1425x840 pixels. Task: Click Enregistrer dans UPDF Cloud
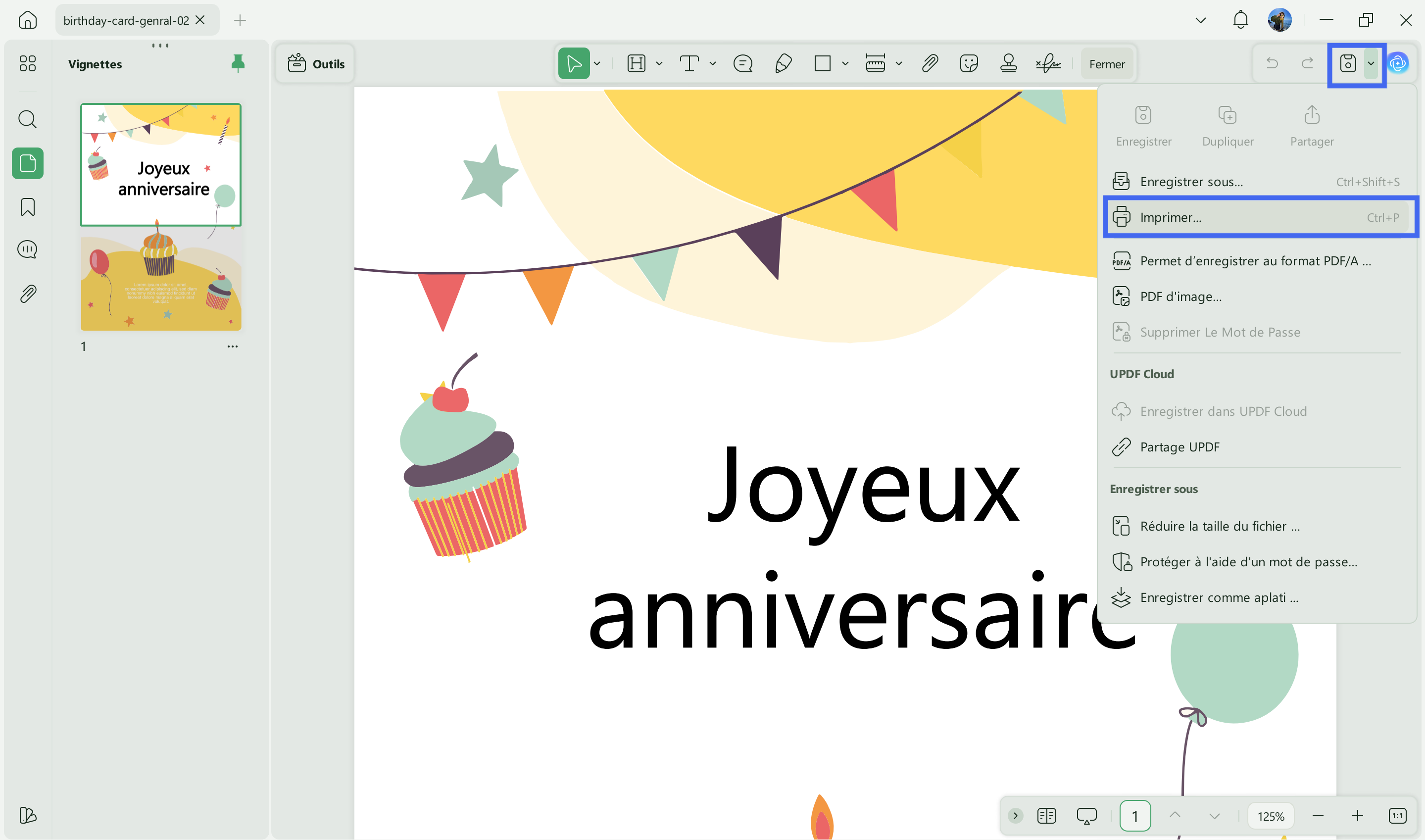(1256, 411)
